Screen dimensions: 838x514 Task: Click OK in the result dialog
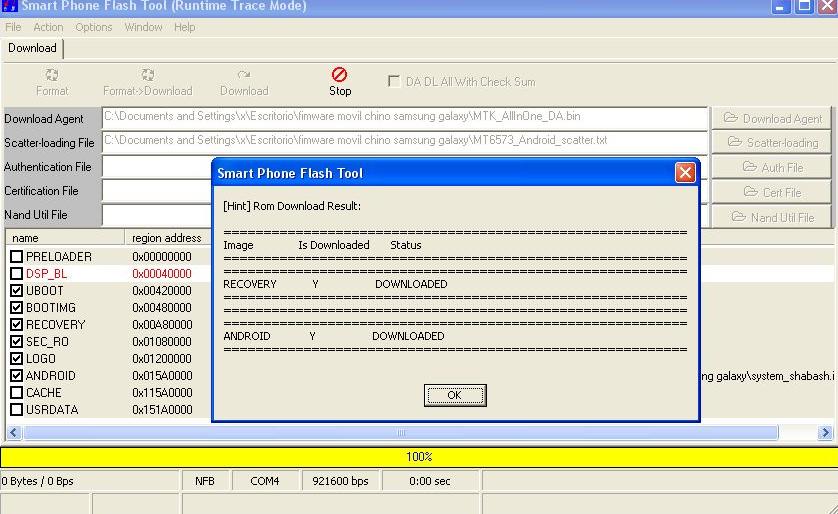point(455,395)
